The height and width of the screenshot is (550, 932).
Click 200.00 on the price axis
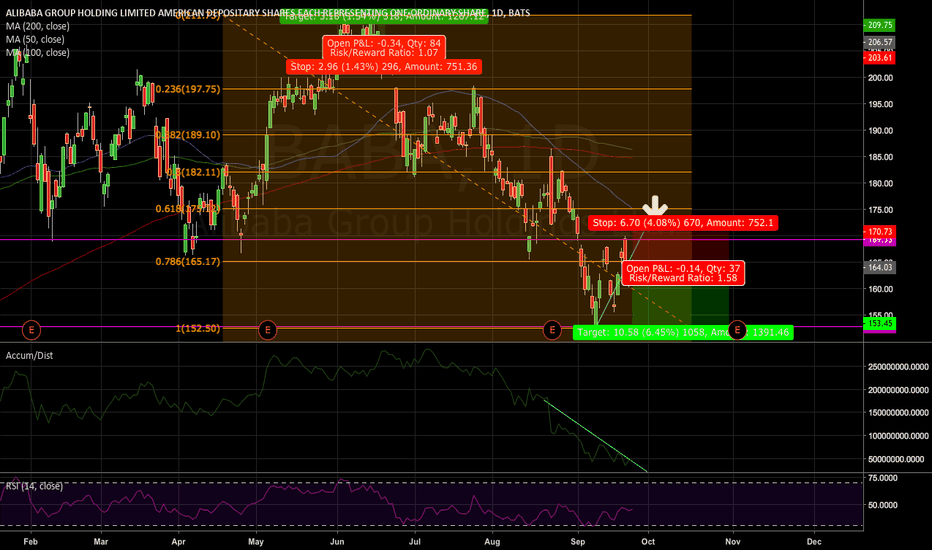point(880,78)
